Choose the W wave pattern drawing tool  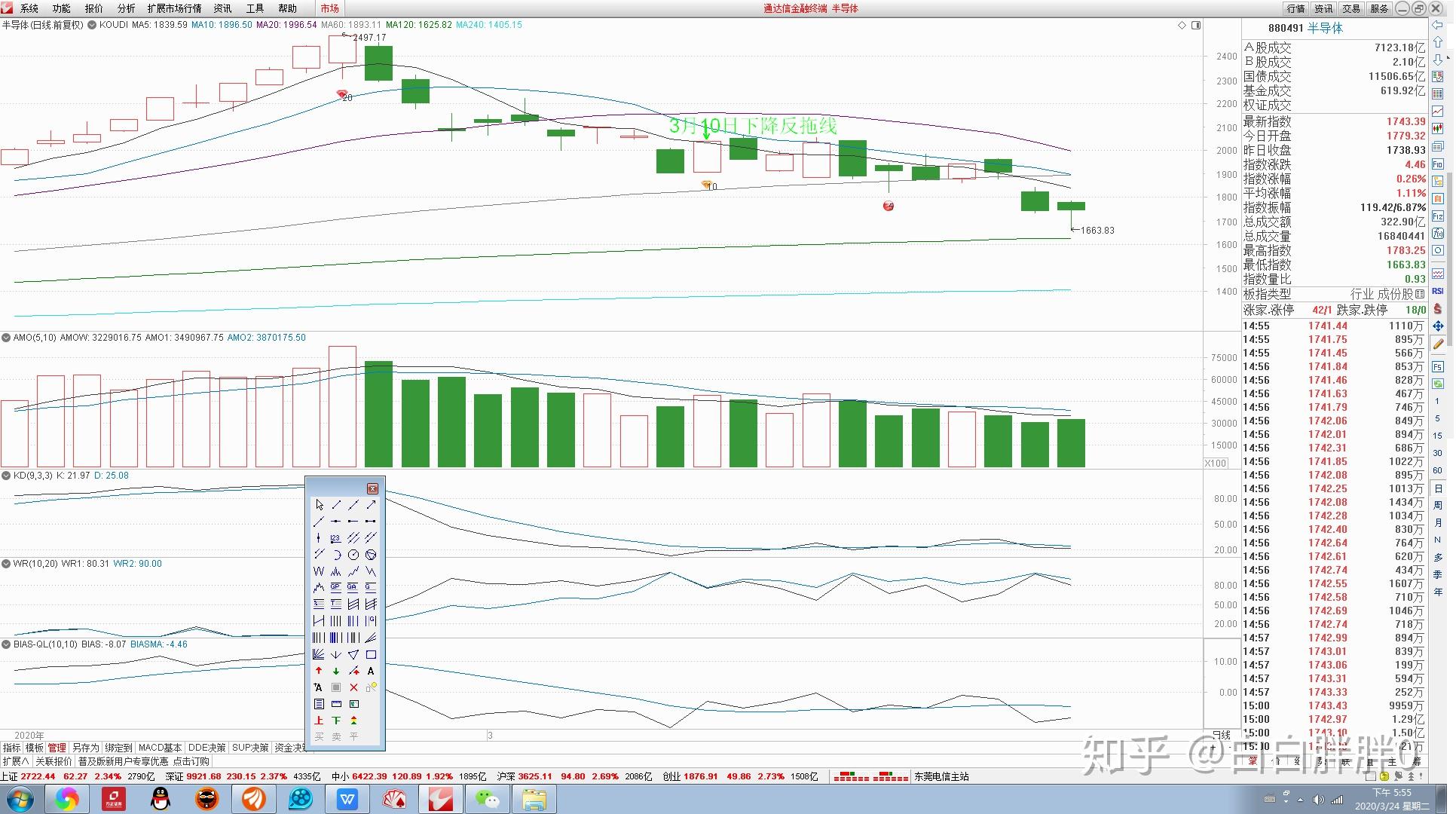pos(319,571)
